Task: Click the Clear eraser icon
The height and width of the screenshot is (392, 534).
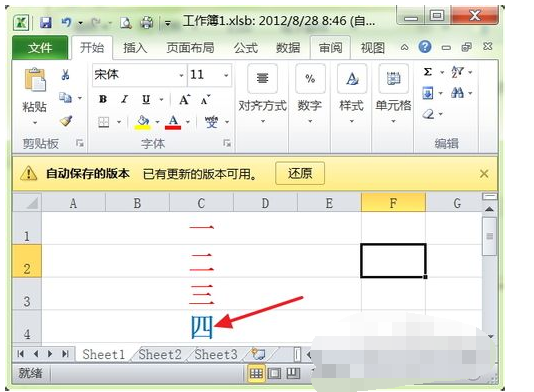Action: 429,114
